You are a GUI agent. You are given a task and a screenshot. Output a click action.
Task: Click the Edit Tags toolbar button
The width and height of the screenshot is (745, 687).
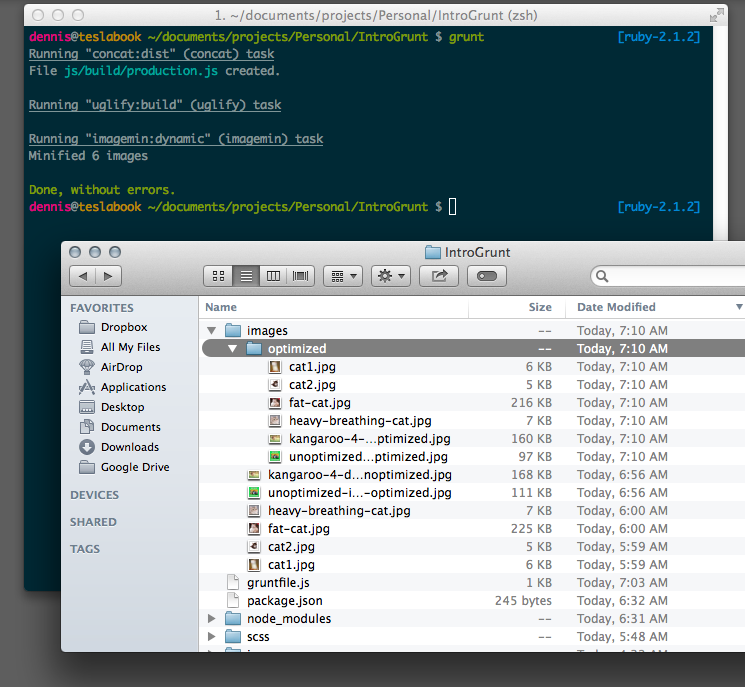487,276
